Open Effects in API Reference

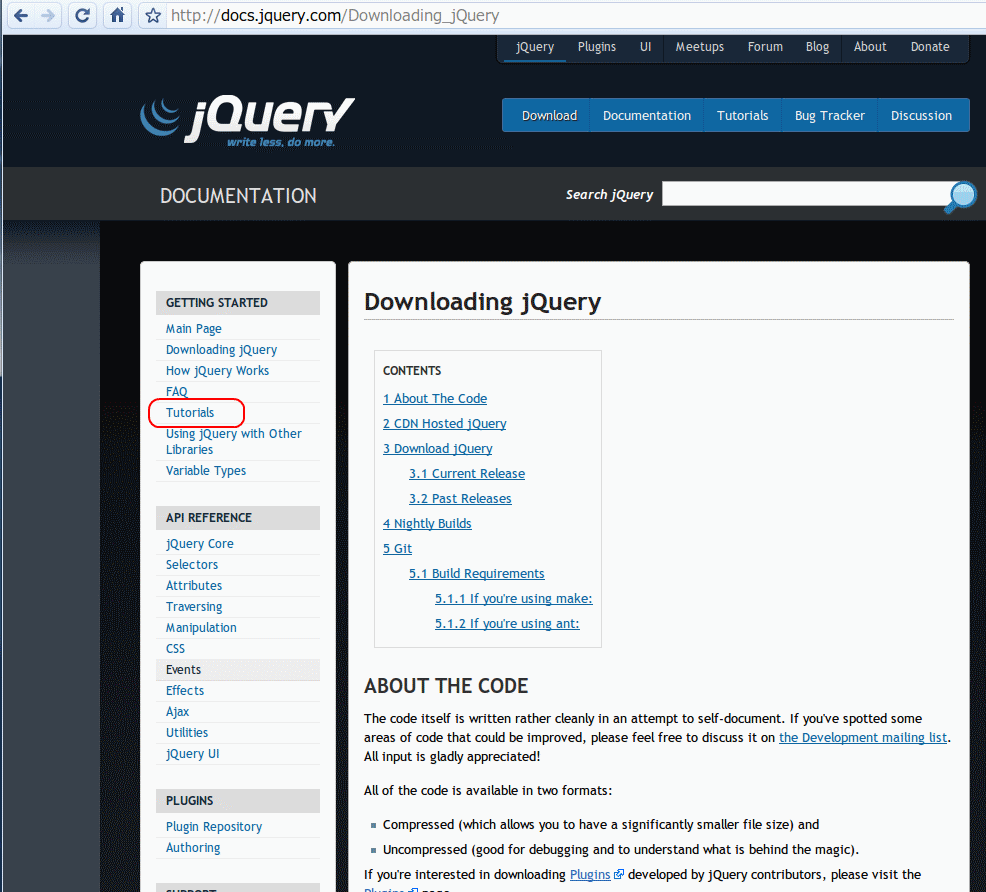[185, 691]
